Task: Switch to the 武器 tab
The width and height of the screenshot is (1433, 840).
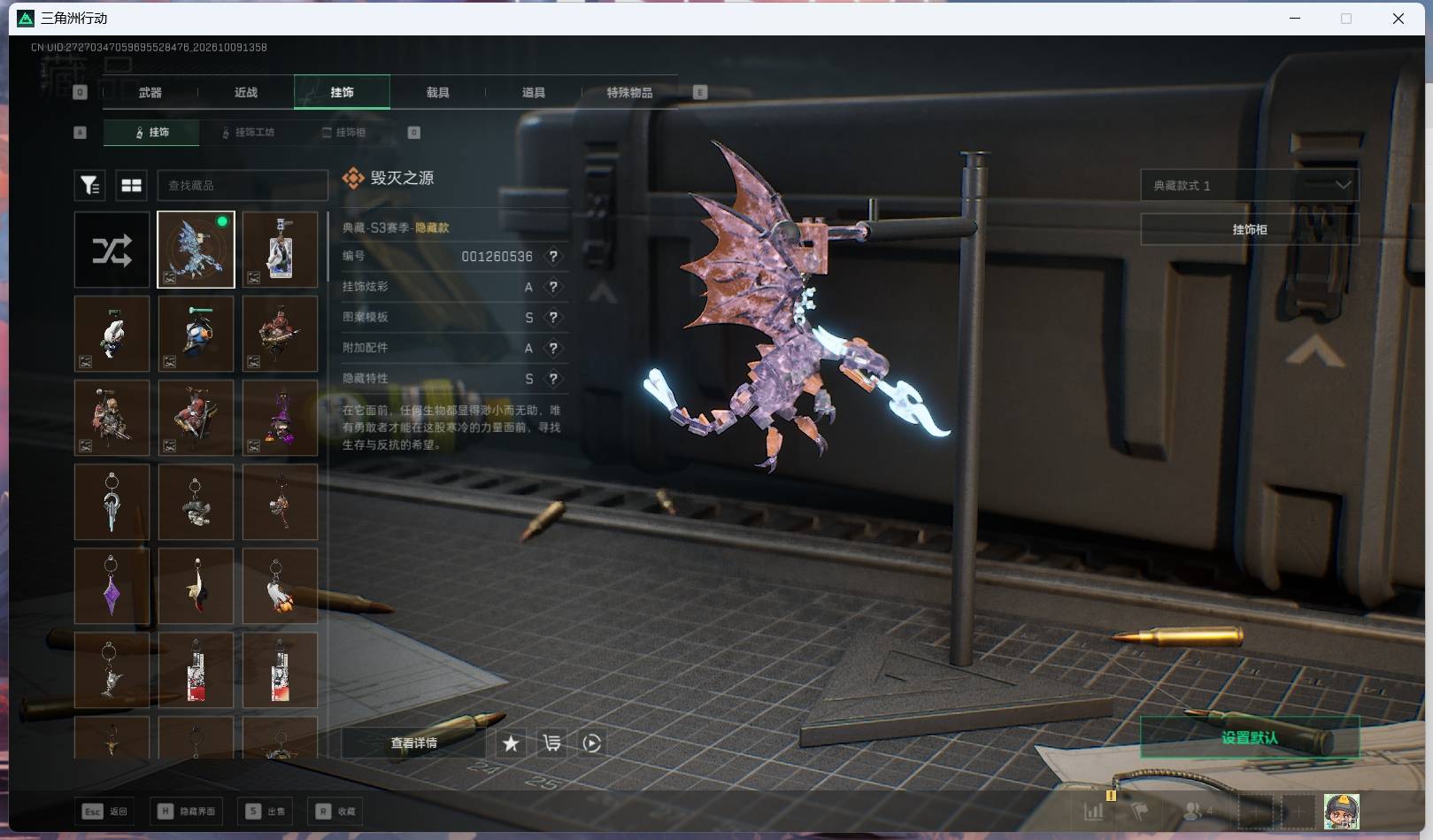Action: (150, 92)
